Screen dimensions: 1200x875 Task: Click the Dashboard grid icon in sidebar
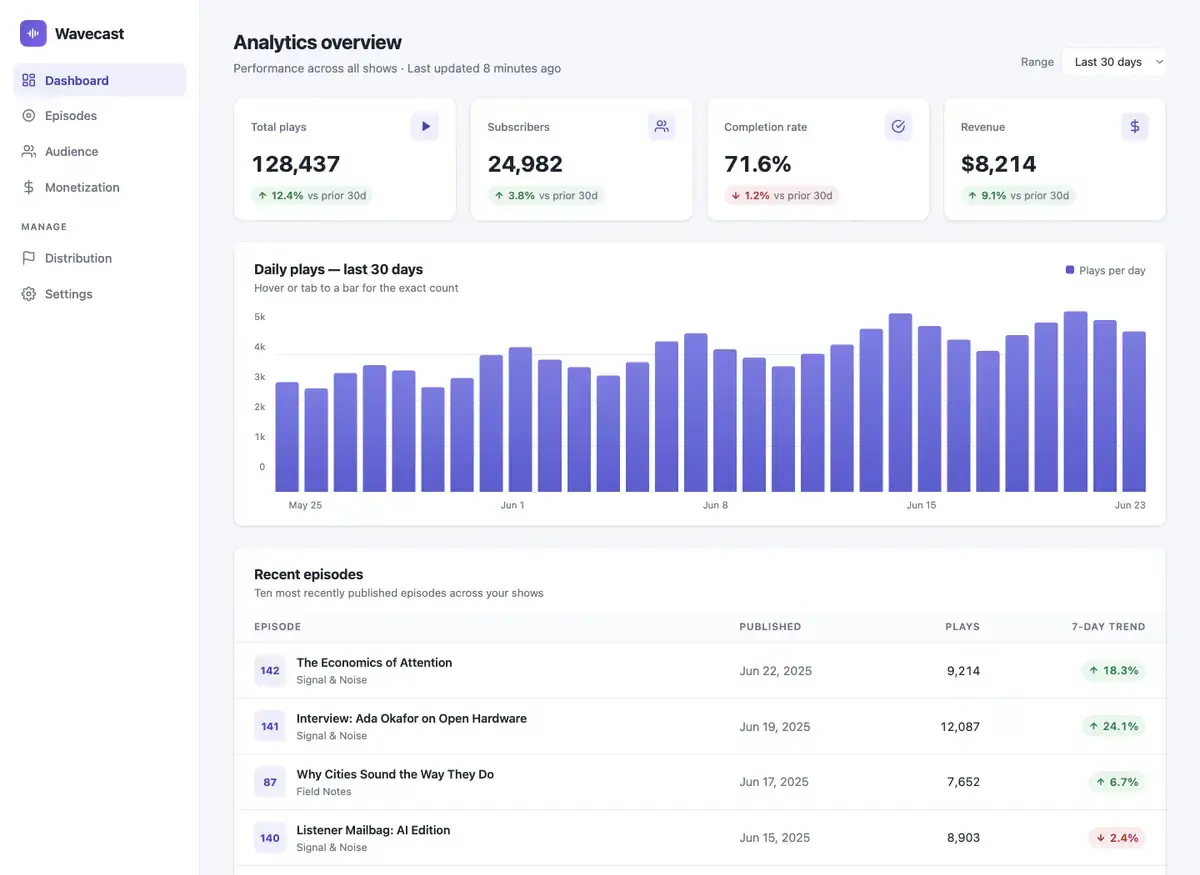29,80
